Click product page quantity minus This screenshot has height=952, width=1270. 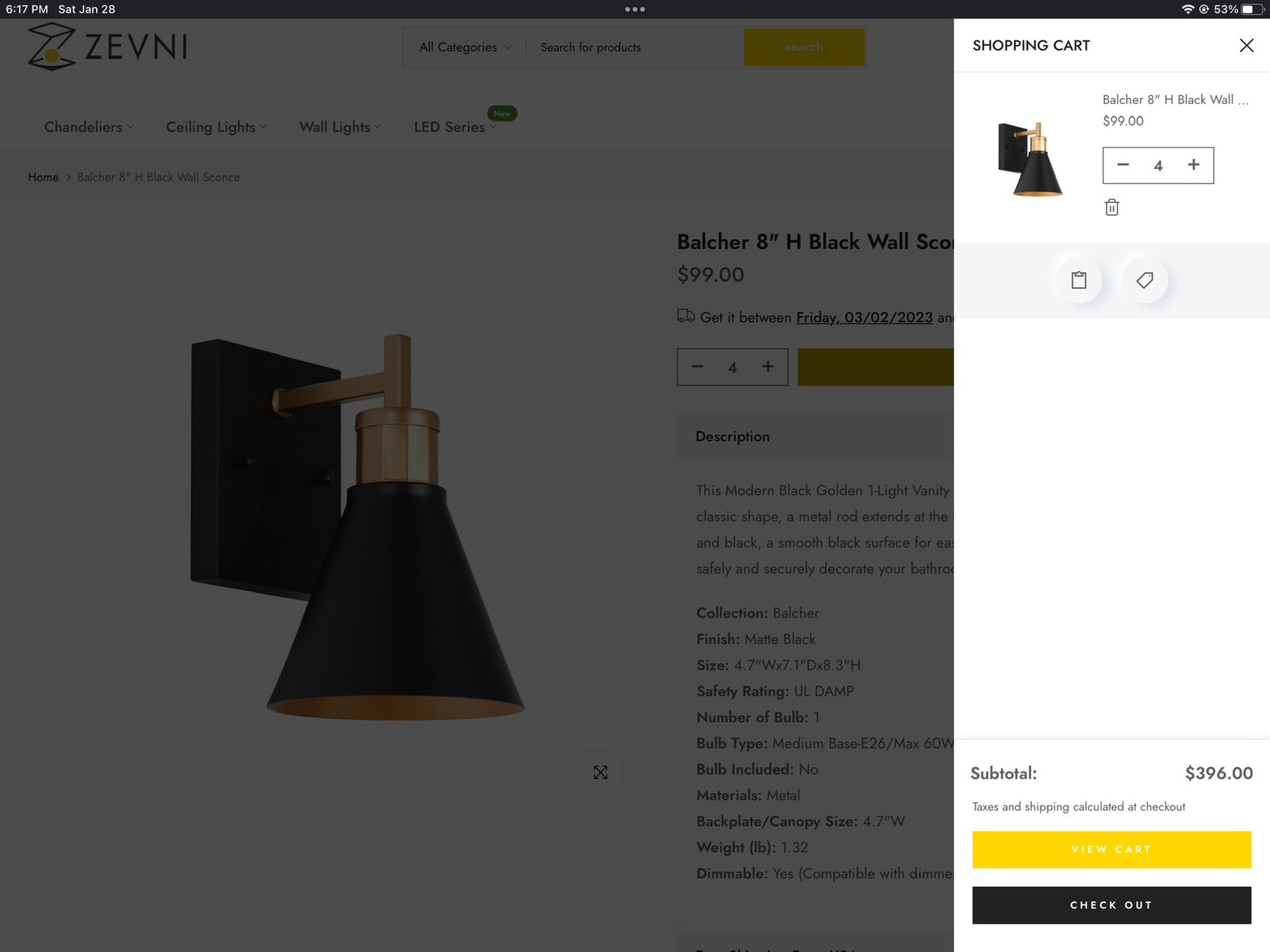(697, 367)
